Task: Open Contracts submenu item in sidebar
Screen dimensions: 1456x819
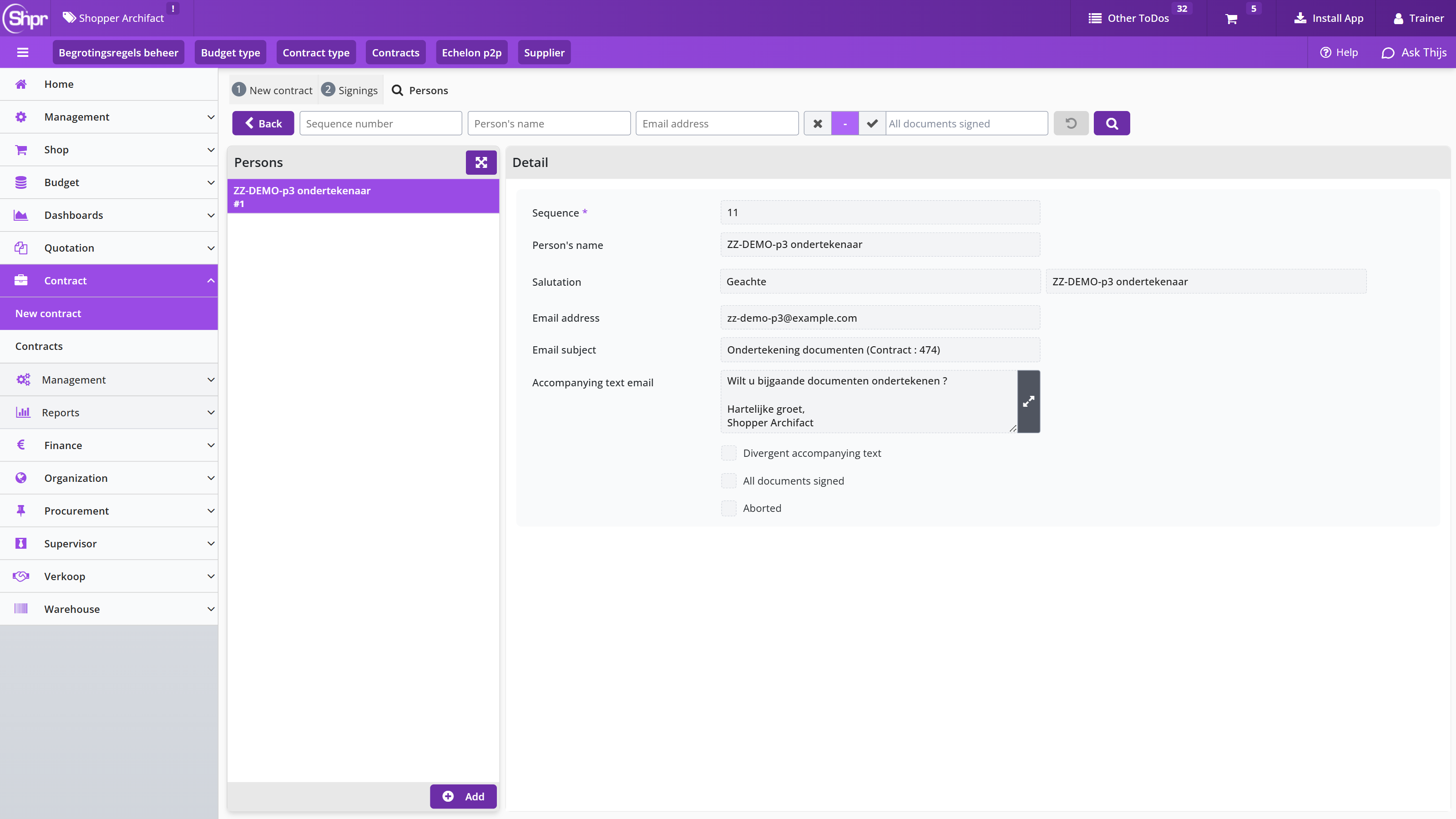Action: point(109,346)
